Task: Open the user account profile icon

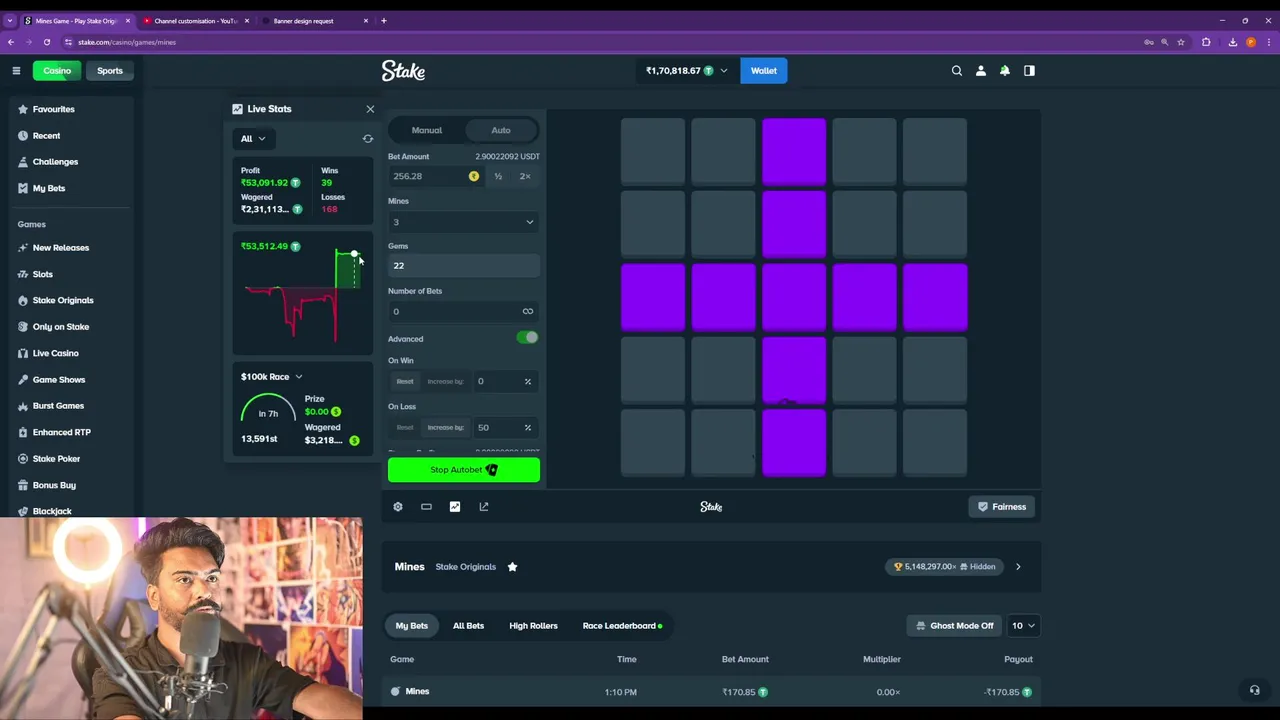Action: [x=981, y=70]
